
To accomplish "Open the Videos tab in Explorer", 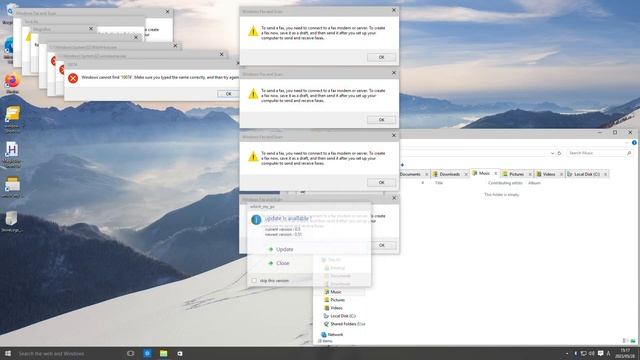I will click(549, 174).
